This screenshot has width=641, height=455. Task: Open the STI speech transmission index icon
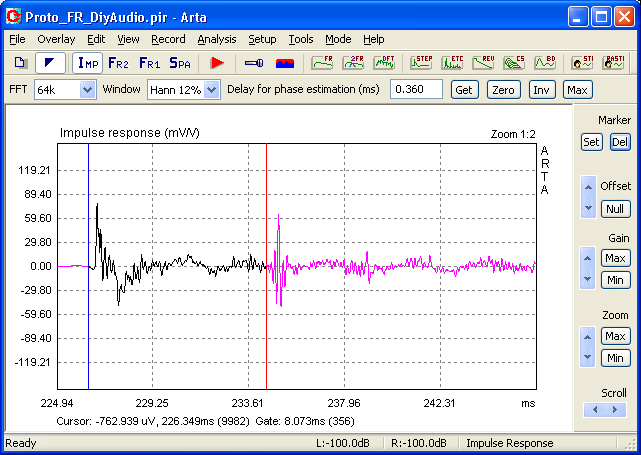[582, 63]
